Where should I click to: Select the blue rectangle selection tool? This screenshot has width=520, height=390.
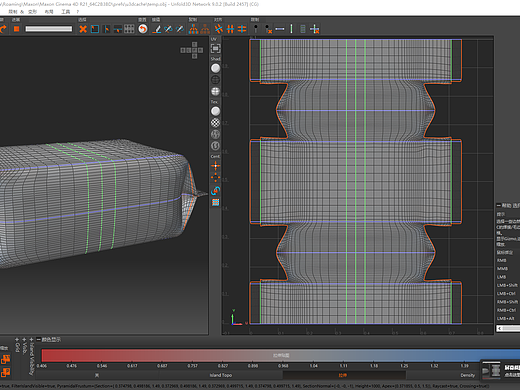pos(95,29)
